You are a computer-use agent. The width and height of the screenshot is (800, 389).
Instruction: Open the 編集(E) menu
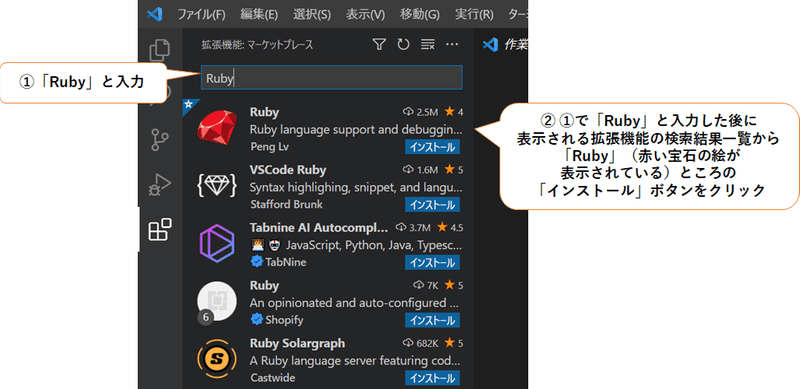(259, 15)
